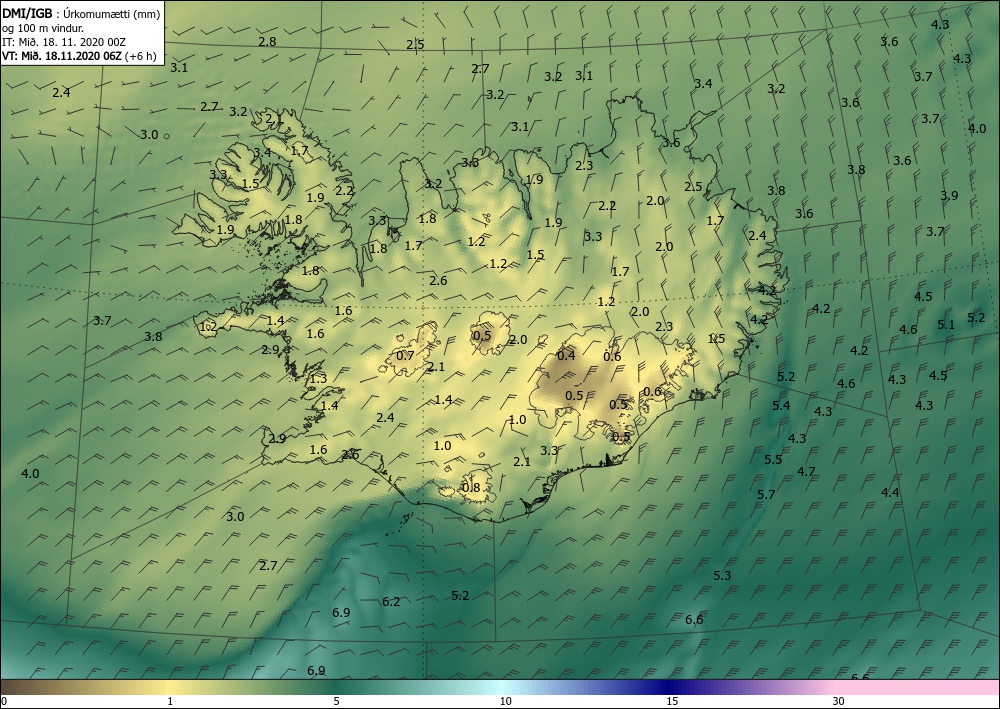Image resolution: width=1000 pixels, height=709 pixels.
Task: Click the glacier value '0.7'
Action: point(405,355)
